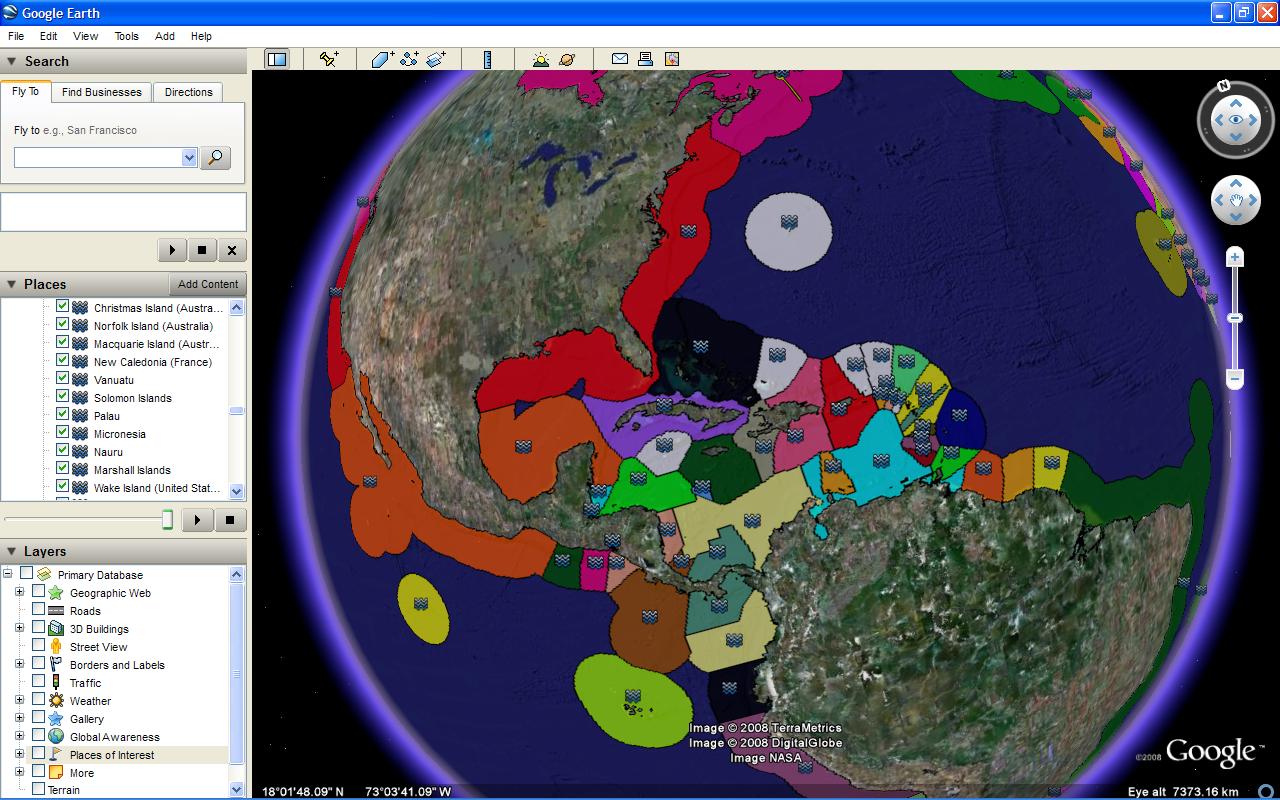Click the search results play button
This screenshot has width=1280, height=800.
pyautogui.click(x=172, y=250)
